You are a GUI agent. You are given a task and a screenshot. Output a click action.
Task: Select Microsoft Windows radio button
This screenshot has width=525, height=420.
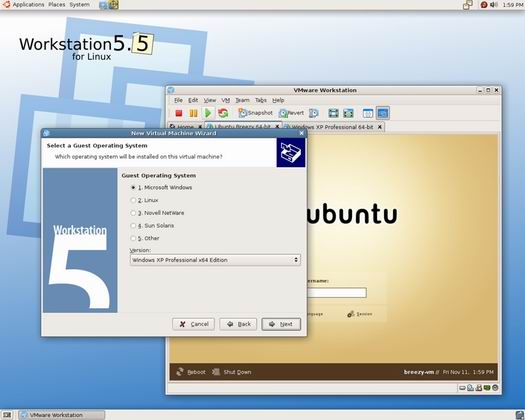coord(133,188)
